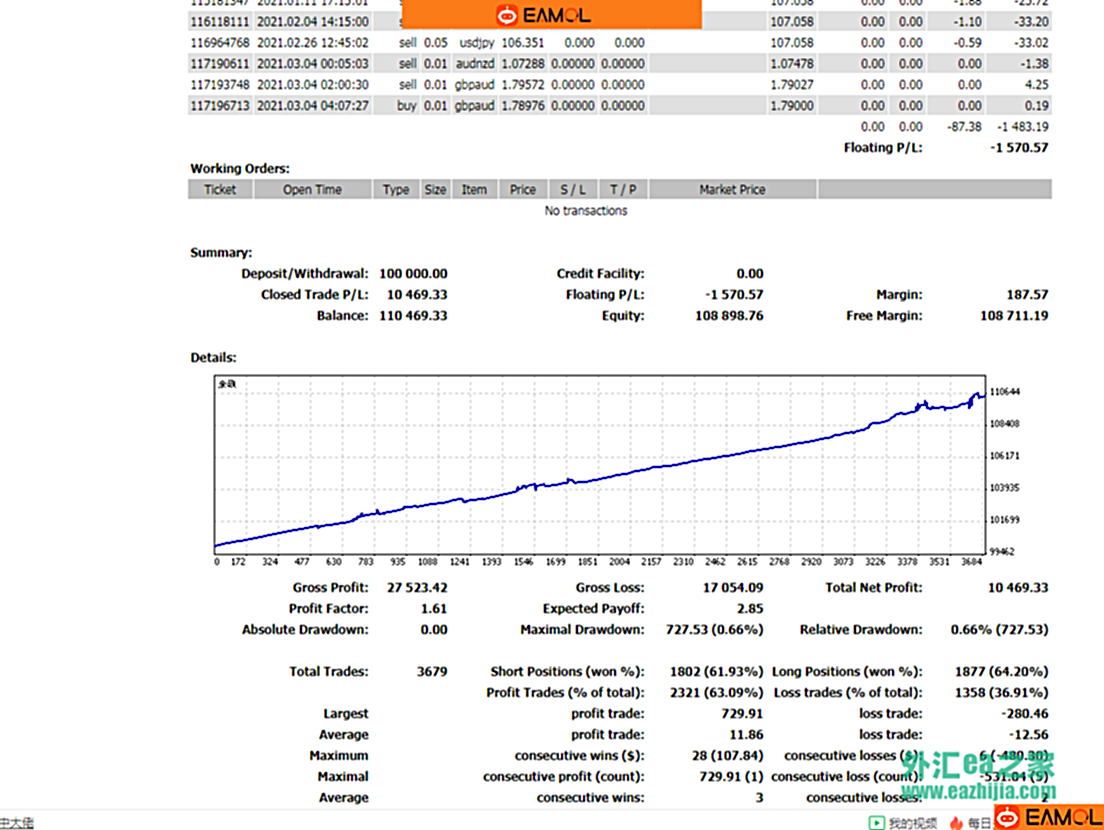Click open time 2021.03.04 02:00:30
Image resolution: width=1104 pixels, height=830 pixels.
coord(313,85)
